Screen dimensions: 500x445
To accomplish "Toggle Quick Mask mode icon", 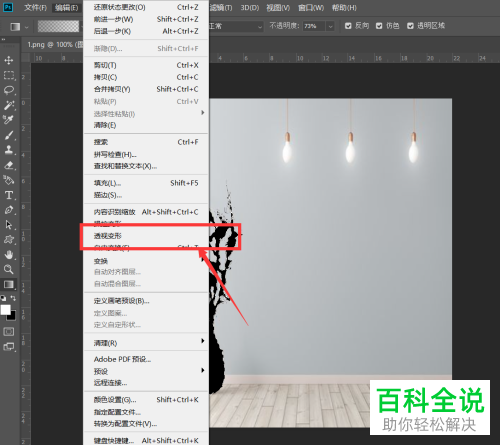I will [x=9, y=332].
